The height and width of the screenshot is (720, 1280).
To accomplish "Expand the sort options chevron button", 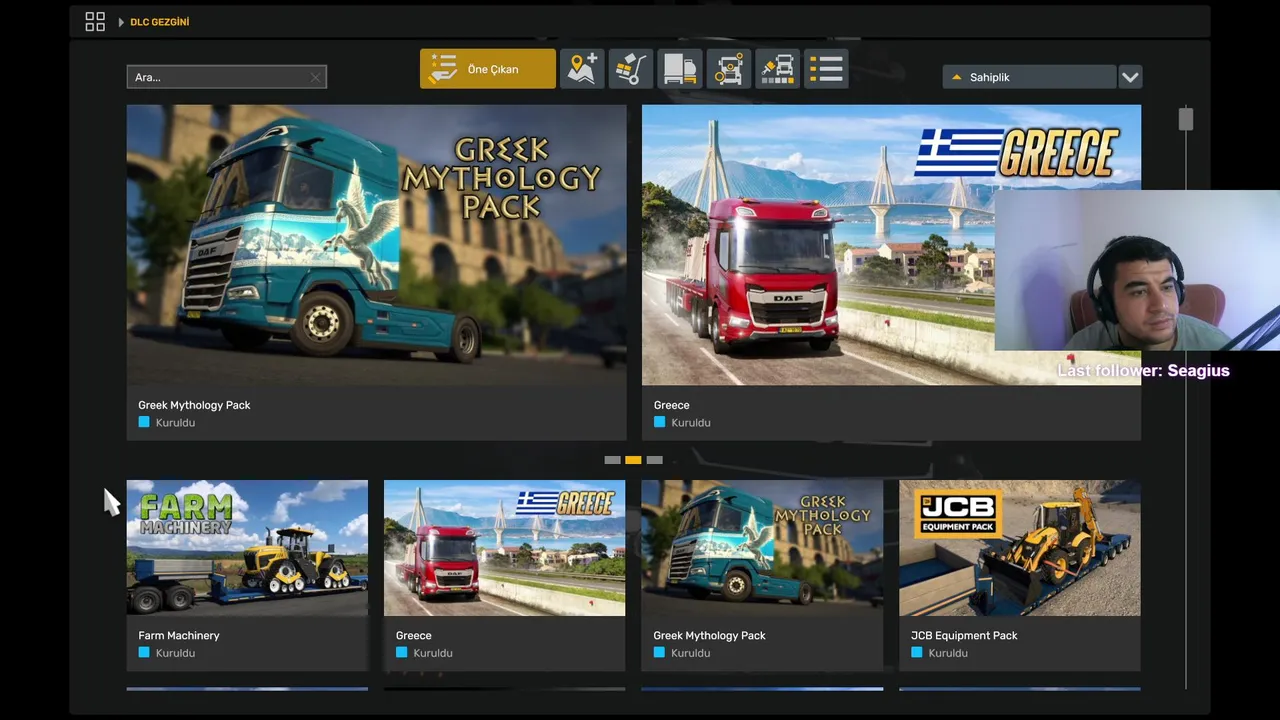I will (1130, 77).
